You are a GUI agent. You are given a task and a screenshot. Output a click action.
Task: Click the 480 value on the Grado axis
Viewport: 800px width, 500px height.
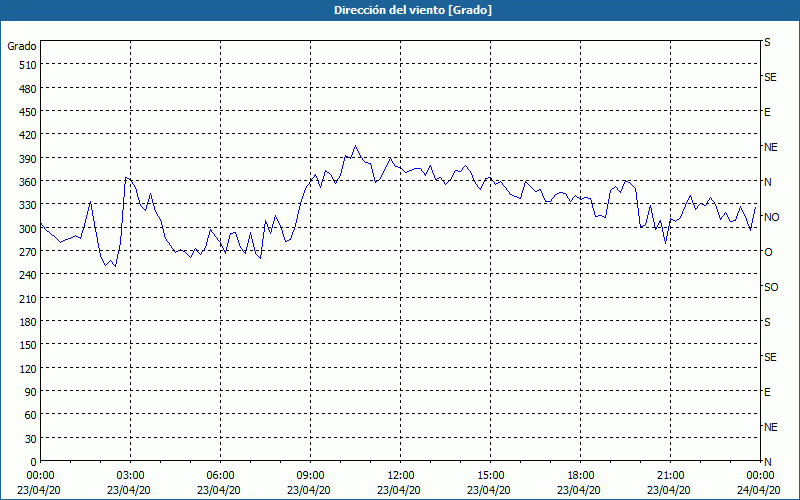[28, 89]
